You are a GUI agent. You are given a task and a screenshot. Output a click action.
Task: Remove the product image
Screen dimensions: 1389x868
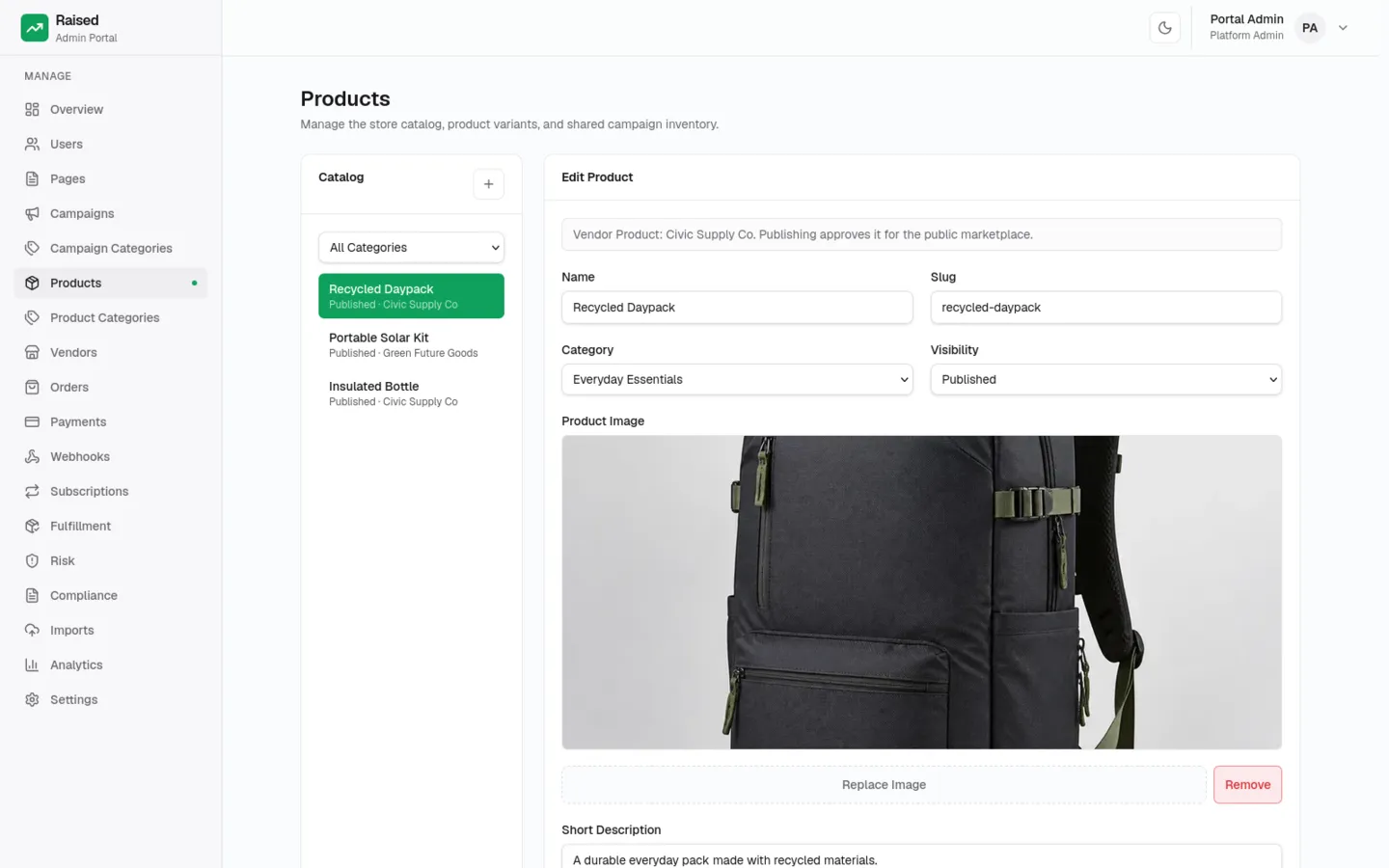1247,785
